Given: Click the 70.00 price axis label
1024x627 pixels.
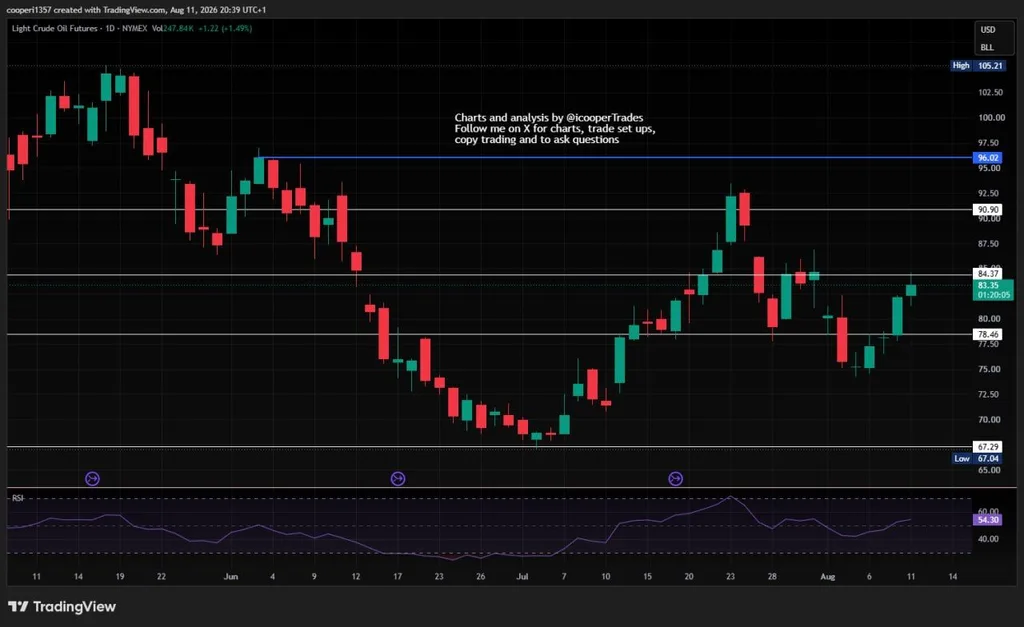Looking at the screenshot, I should point(991,419).
